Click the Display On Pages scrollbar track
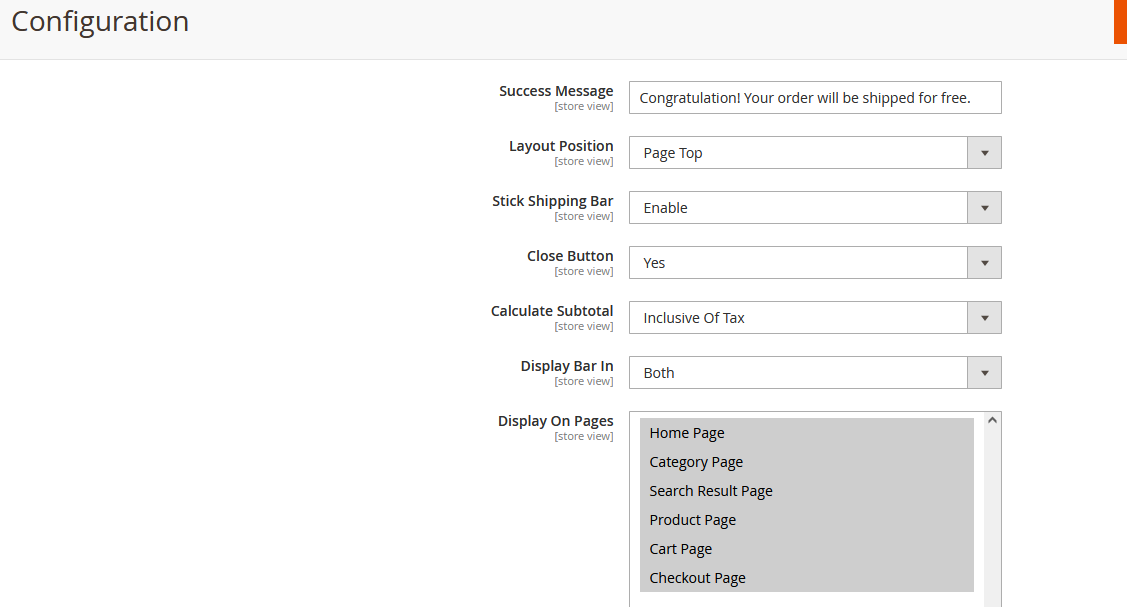 click(x=992, y=520)
